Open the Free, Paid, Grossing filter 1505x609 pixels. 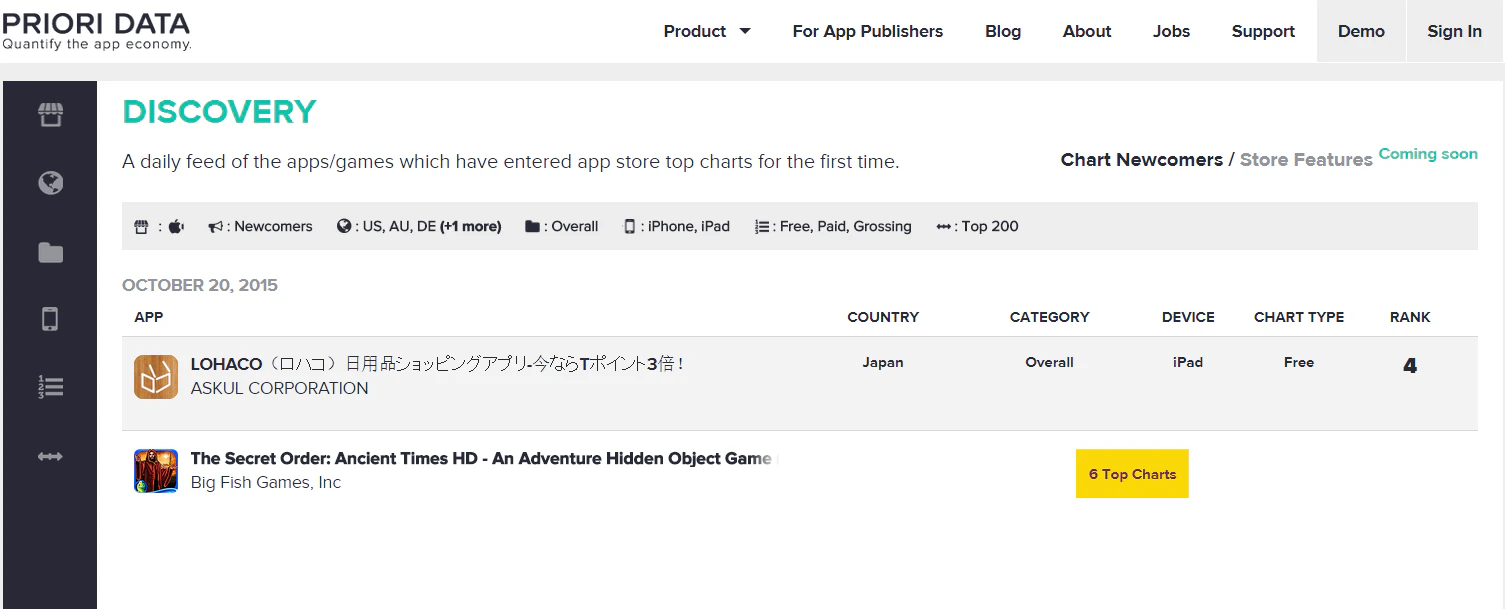click(x=846, y=226)
